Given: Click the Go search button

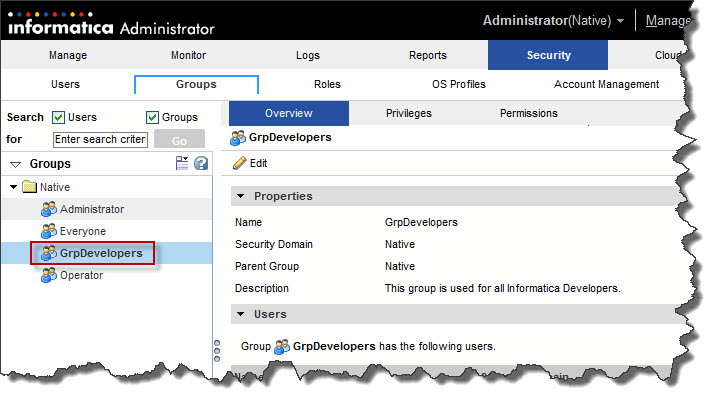Looking at the screenshot, I should pyautogui.click(x=180, y=139).
